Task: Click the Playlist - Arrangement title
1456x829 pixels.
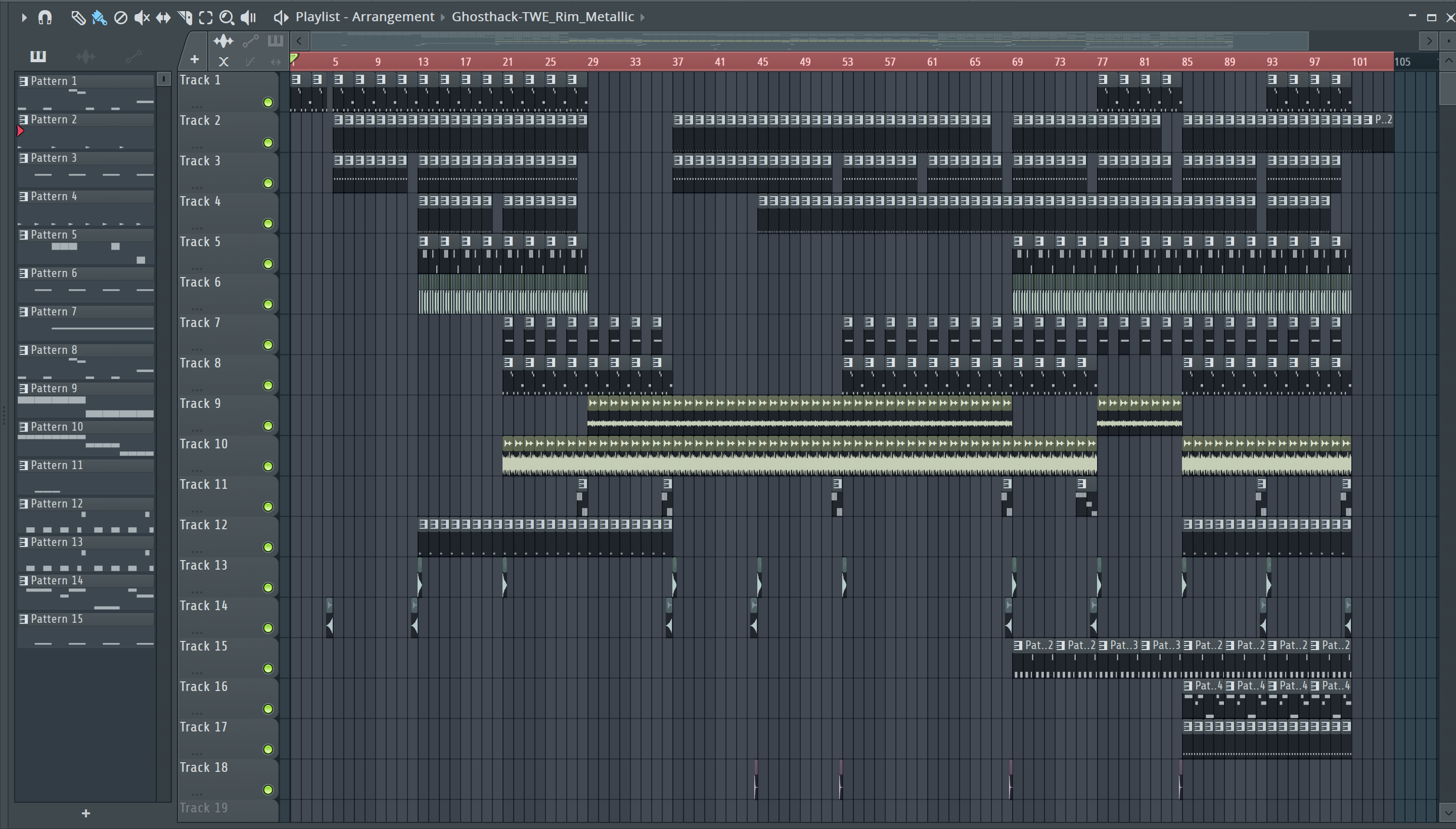Action: click(x=365, y=17)
